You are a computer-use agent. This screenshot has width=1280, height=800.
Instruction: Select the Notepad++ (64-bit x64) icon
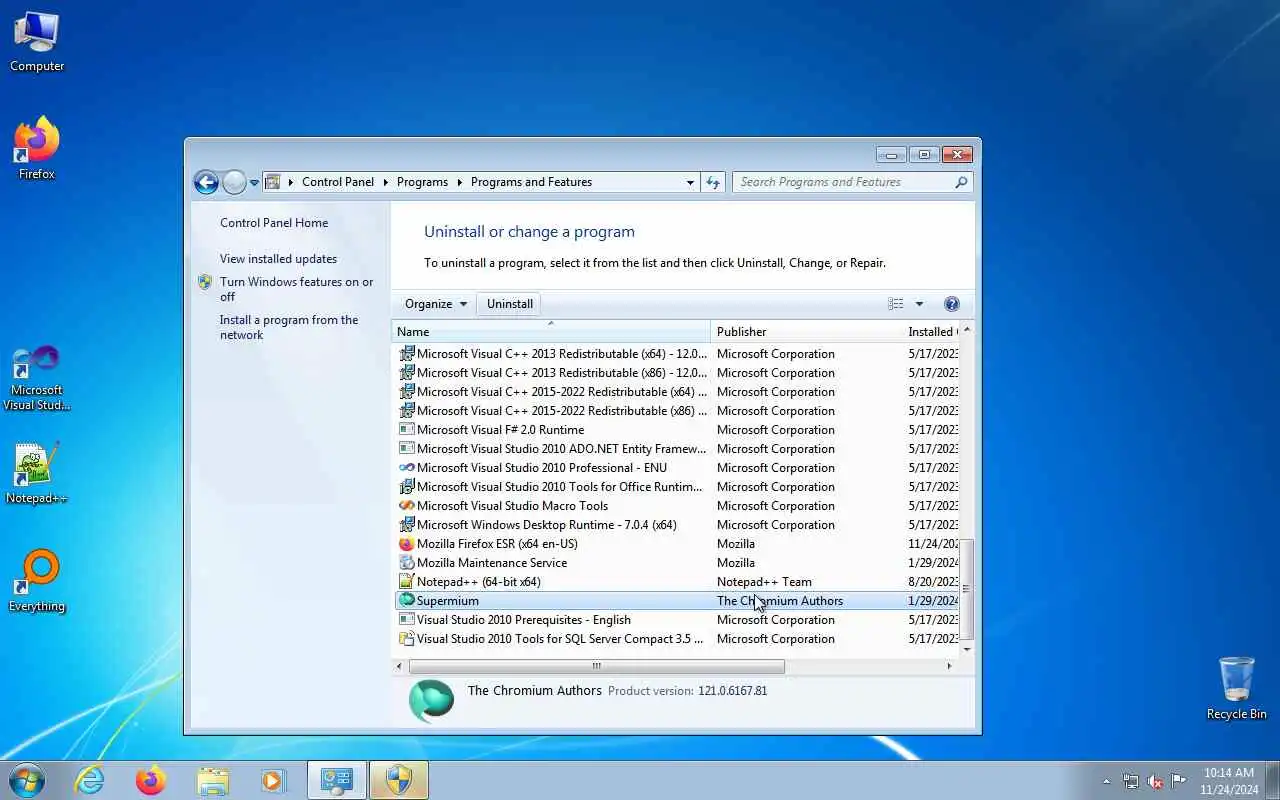(x=406, y=582)
